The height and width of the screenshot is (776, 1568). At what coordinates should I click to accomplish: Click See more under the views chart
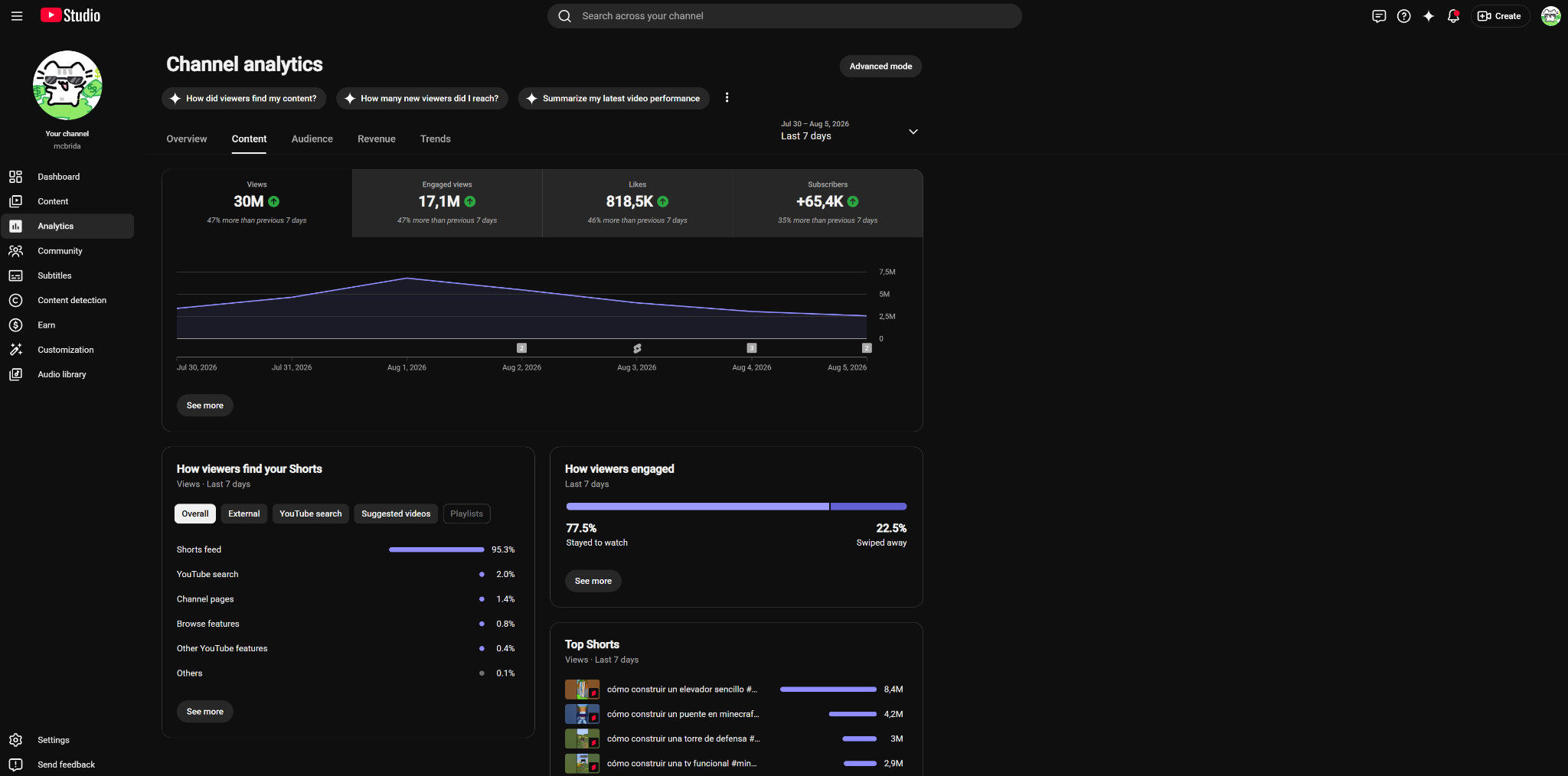(x=205, y=406)
